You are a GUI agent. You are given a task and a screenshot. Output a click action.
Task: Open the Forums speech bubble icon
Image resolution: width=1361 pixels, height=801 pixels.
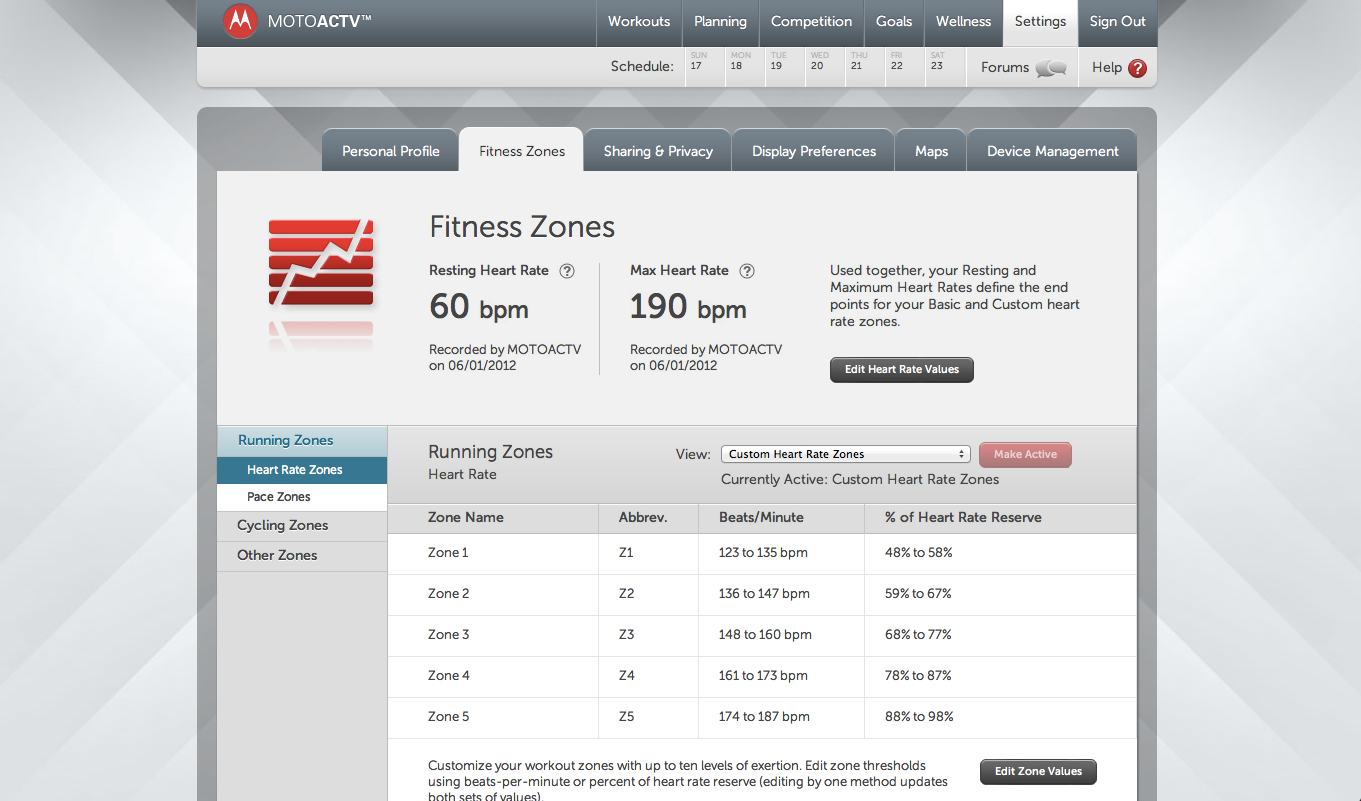click(x=1050, y=68)
